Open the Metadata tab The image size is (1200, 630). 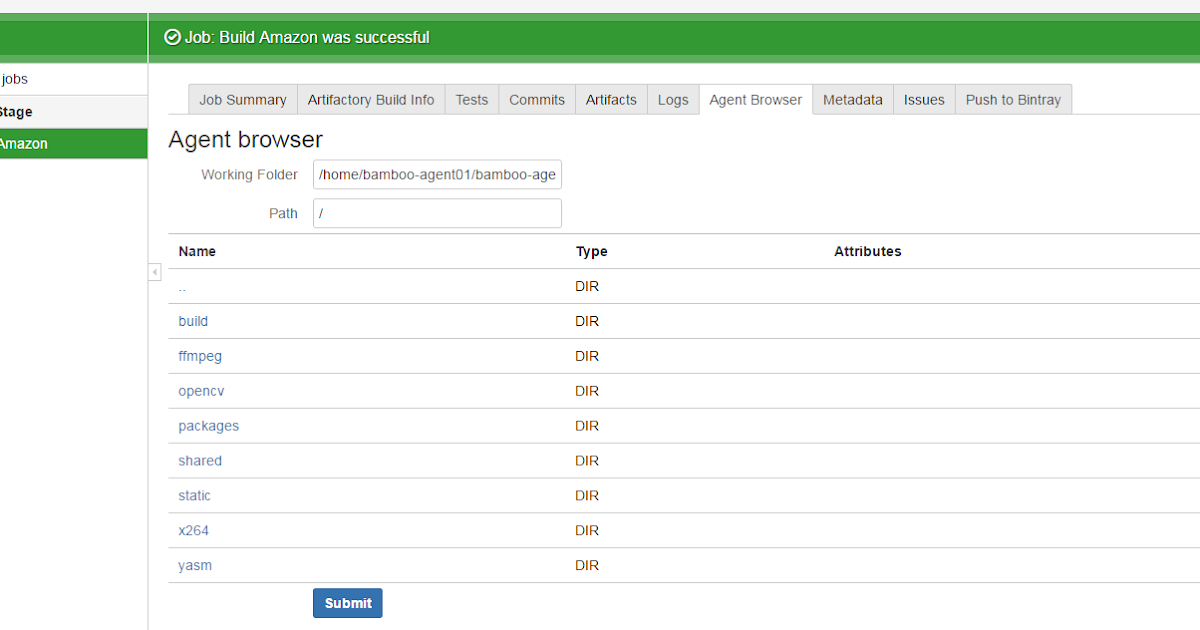pyautogui.click(x=852, y=99)
